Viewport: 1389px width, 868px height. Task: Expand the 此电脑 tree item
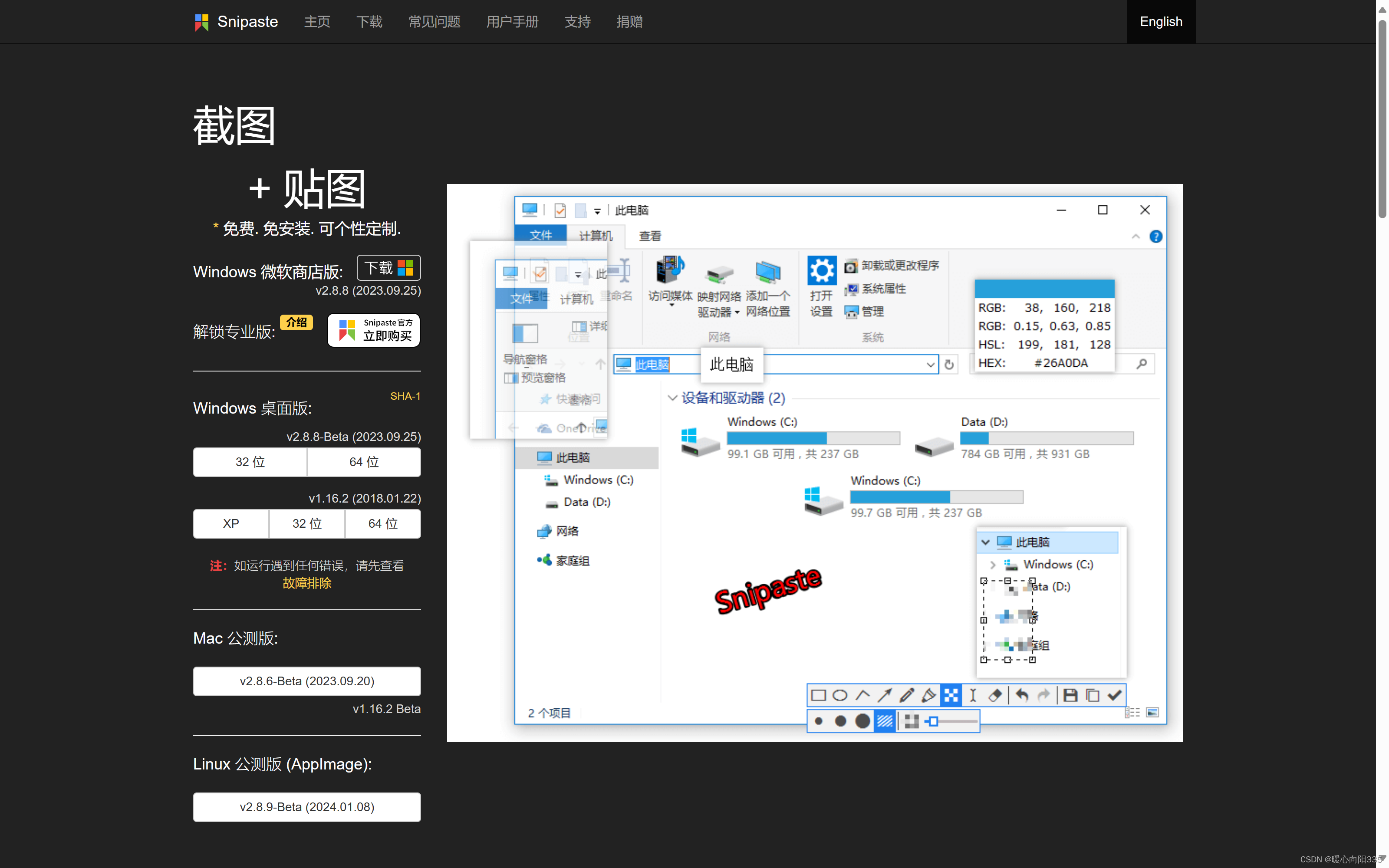987,541
